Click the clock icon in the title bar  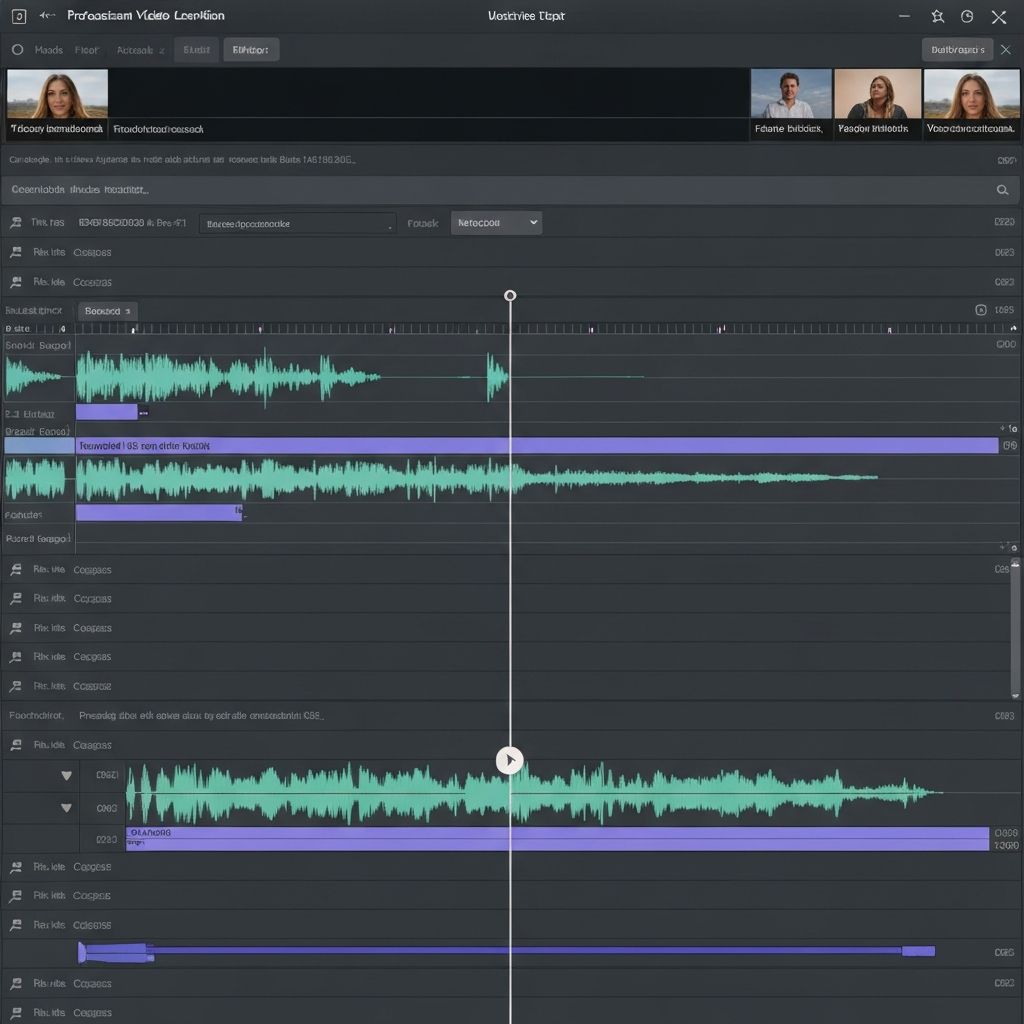[966, 15]
